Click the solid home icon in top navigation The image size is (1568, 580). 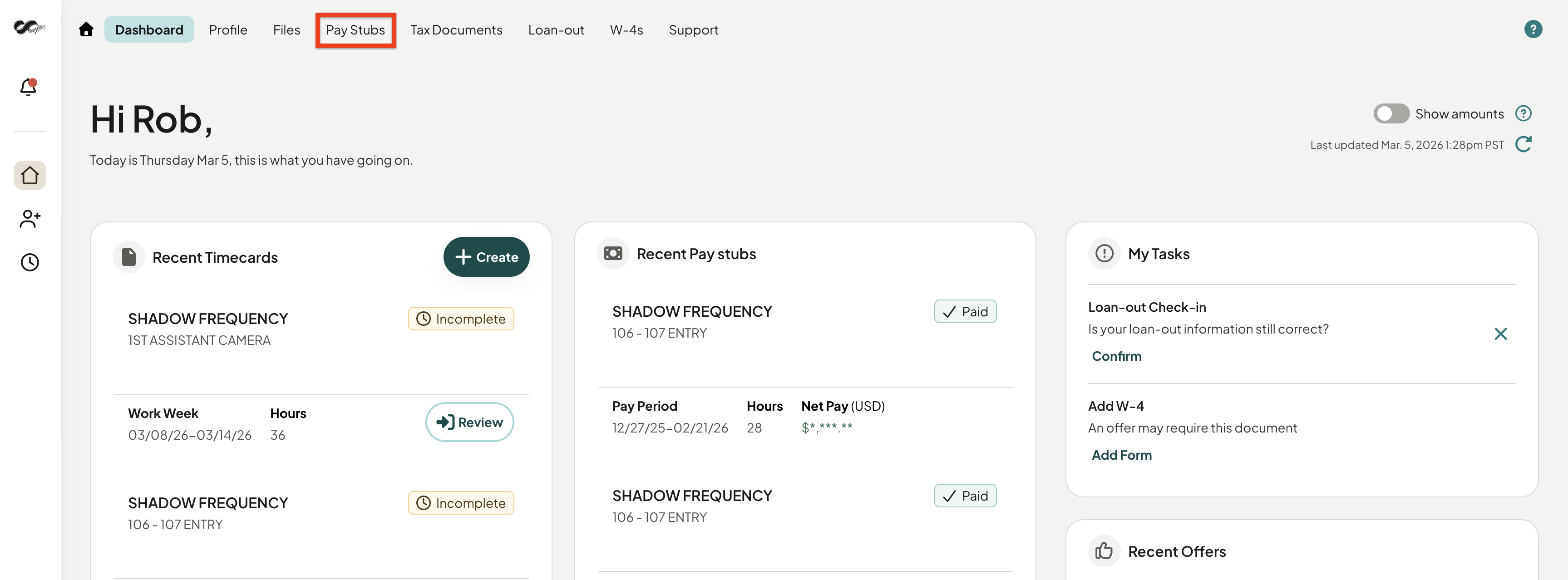[86, 29]
